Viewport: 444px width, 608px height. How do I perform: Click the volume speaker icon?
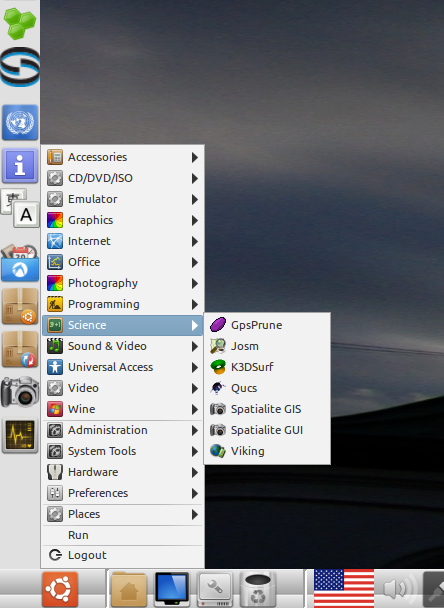[398, 589]
